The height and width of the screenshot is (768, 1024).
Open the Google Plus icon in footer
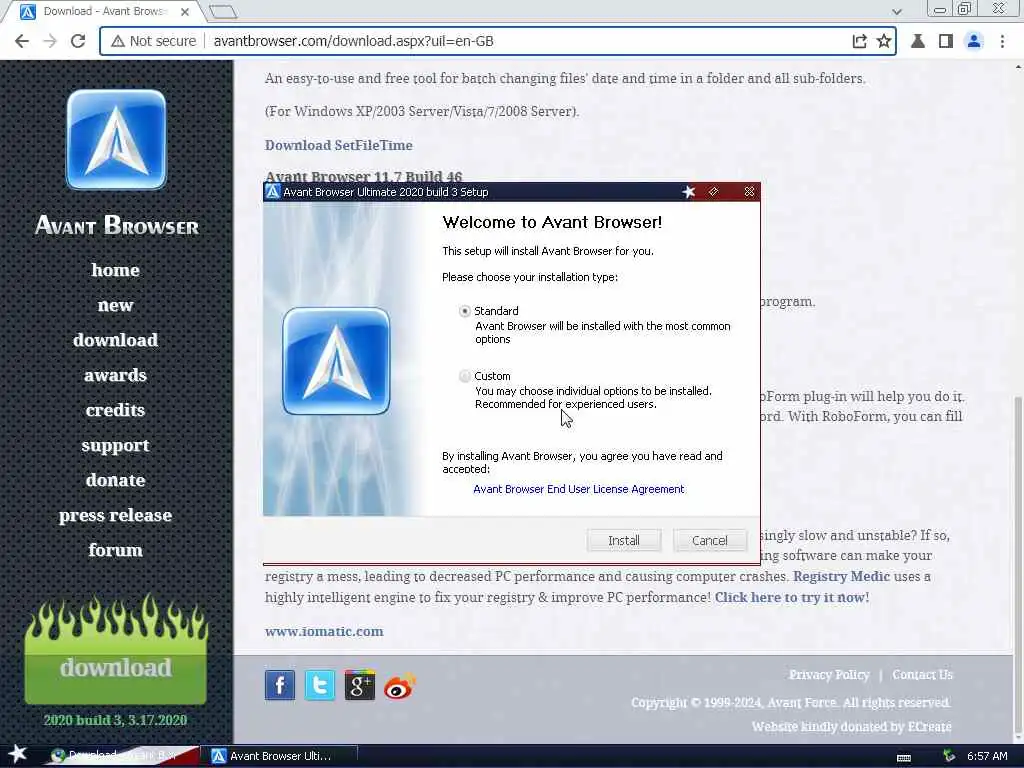coord(360,685)
